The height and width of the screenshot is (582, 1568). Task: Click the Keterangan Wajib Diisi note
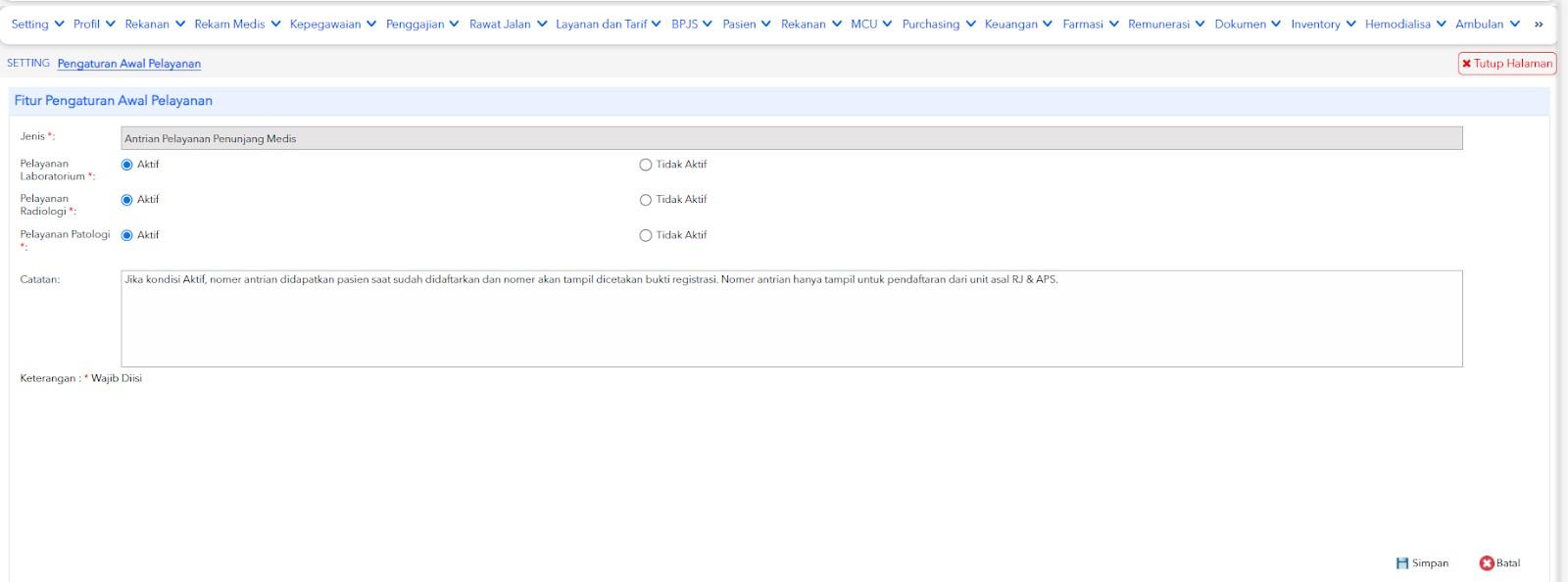point(81,378)
